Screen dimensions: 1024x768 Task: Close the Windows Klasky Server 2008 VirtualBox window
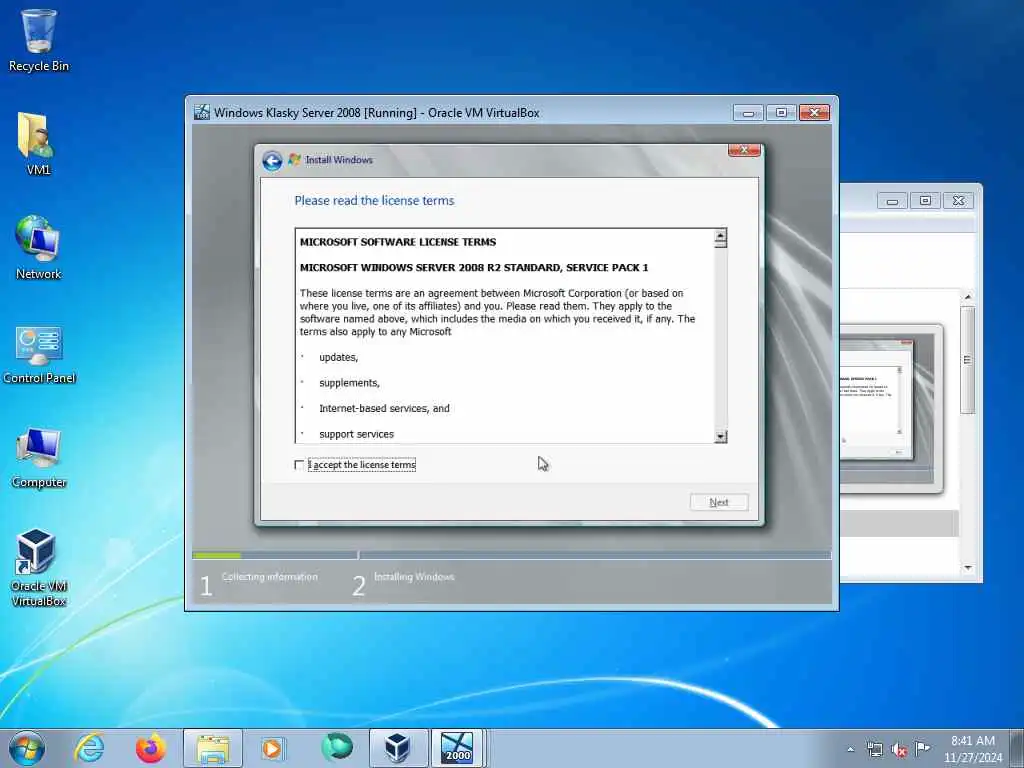[814, 113]
